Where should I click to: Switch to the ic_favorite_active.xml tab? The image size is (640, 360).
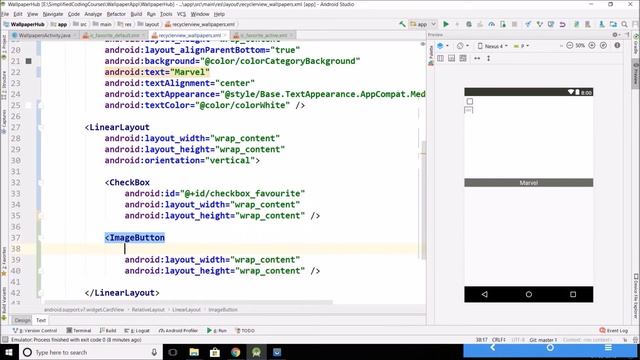(x=264, y=36)
